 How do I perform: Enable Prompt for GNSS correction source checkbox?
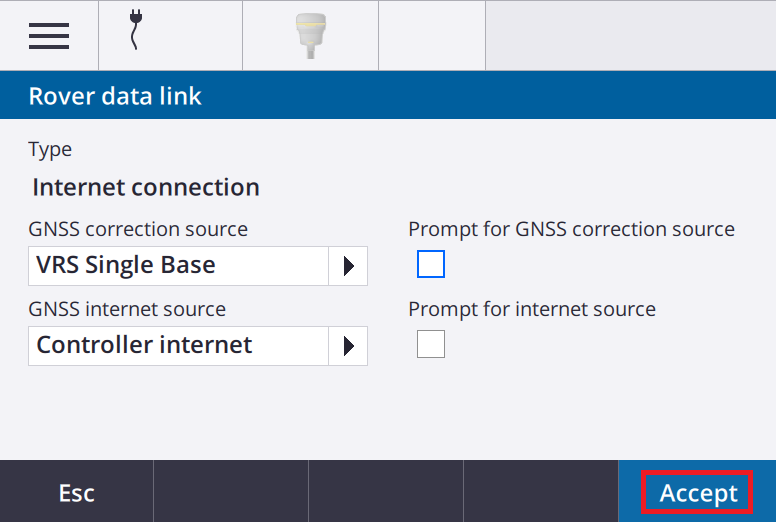click(431, 264)
